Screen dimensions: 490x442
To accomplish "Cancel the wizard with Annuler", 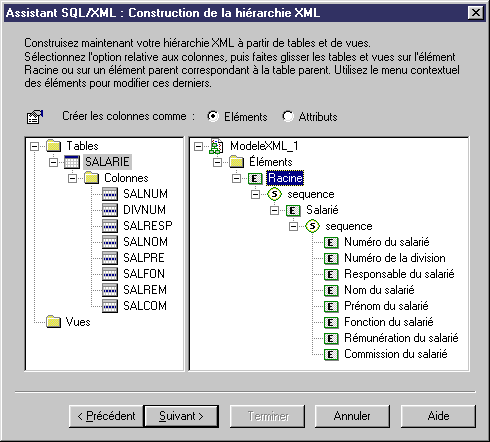I will pyautogui.click(x=352, y=416).
